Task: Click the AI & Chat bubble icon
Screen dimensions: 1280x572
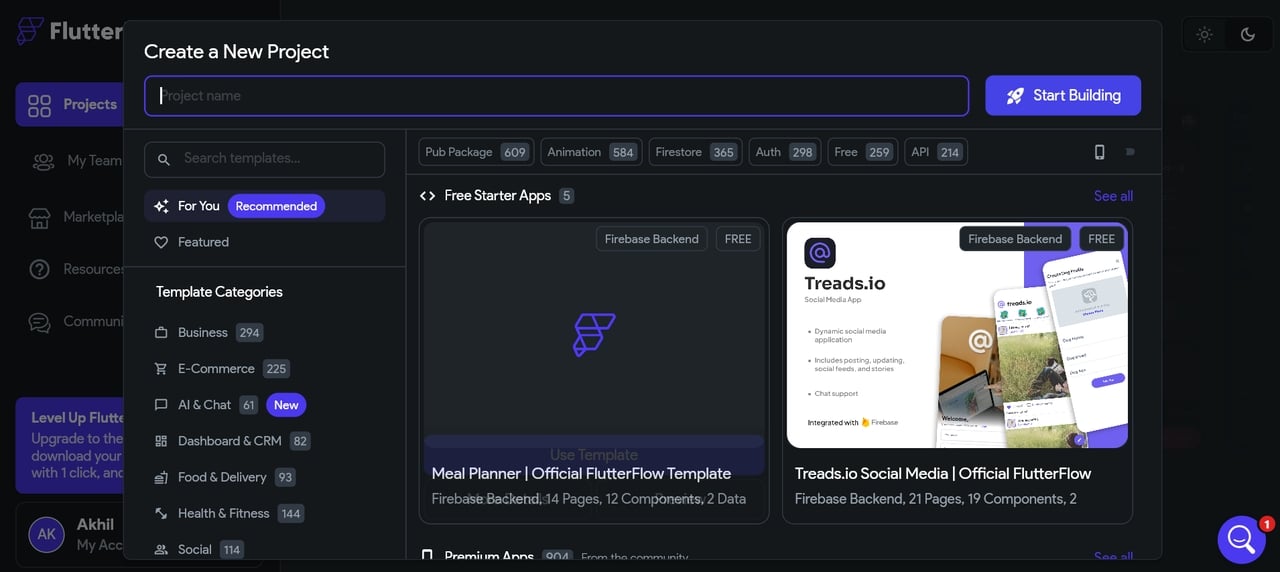Action: (161, 405)
